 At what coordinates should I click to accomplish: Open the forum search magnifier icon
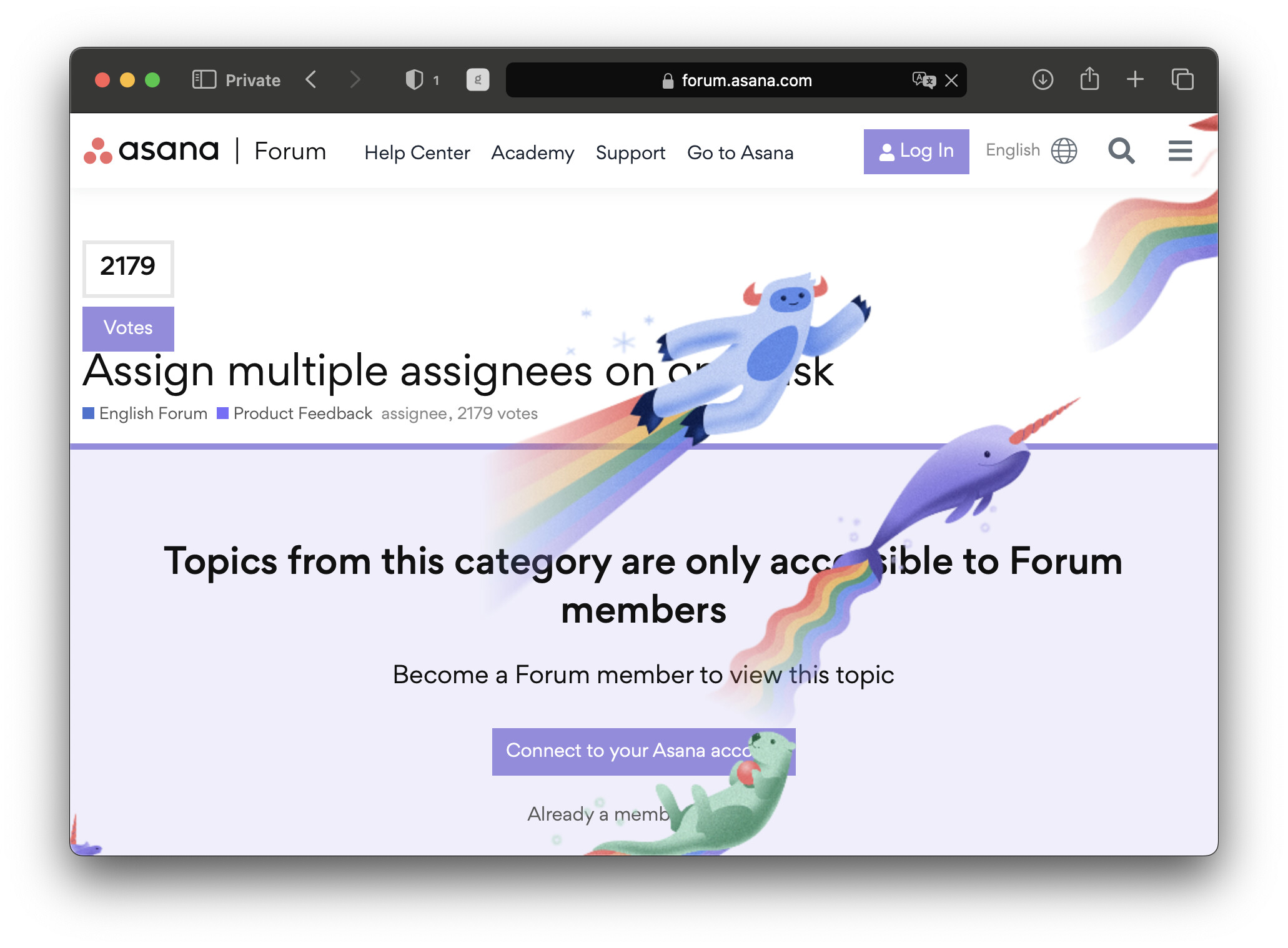pyautogui.click(x=1121, y=151)
